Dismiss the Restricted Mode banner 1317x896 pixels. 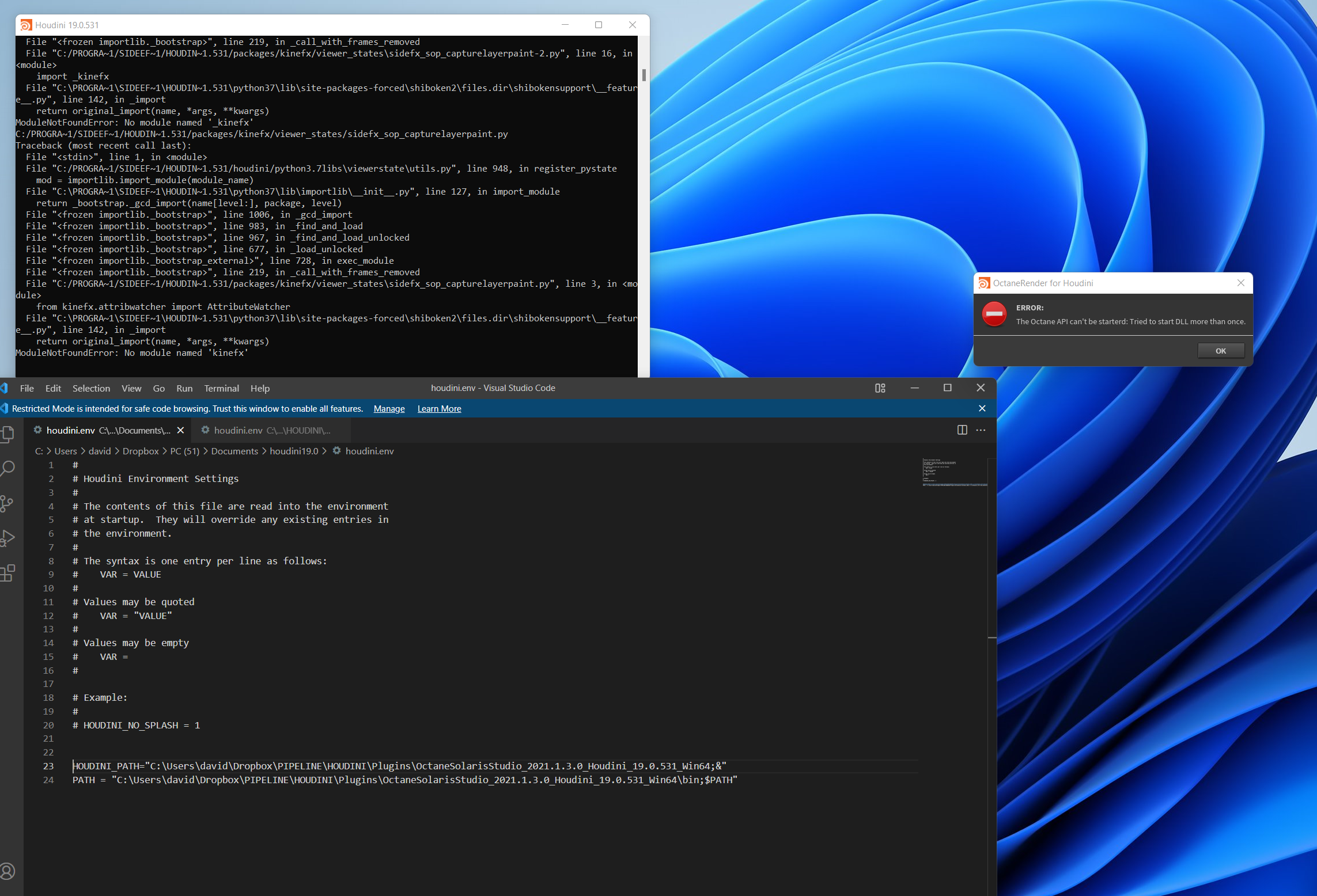(982, 408)
